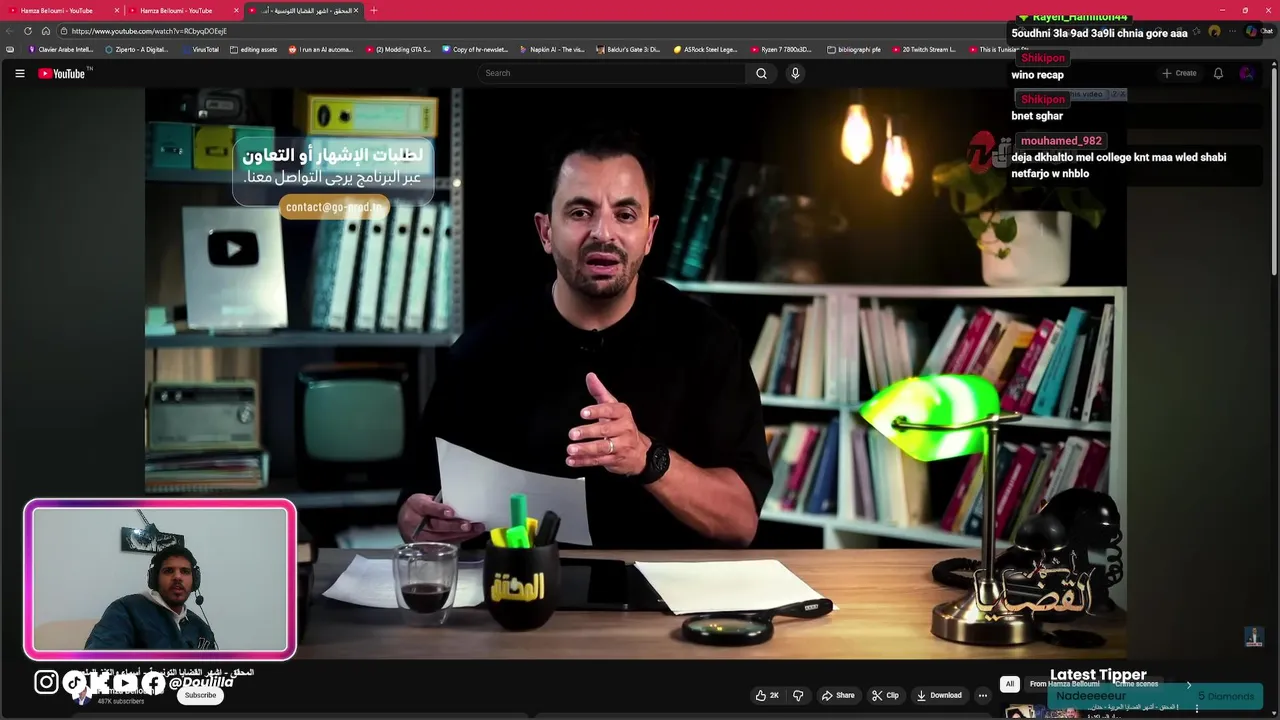Screen dimensions: 1280x720
Task: Open bibliographi pfe bookmark folder
Action: click(x=854, y=49)
